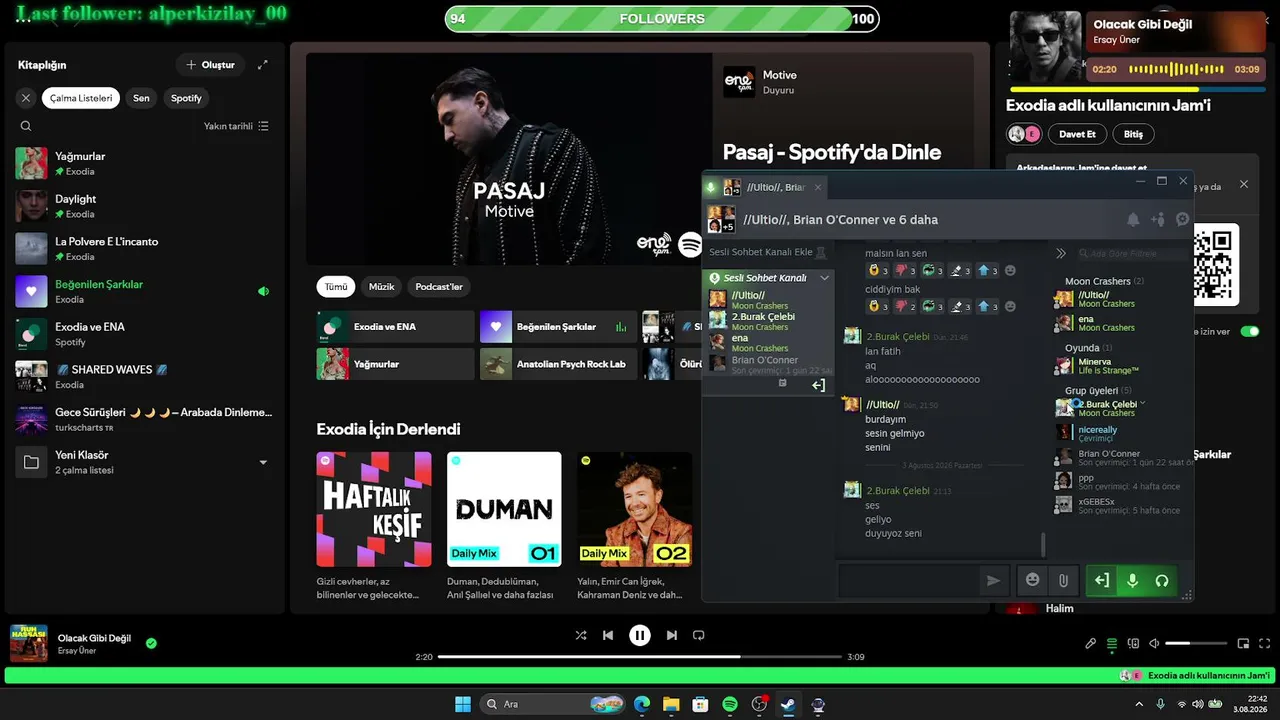Expand the library panel to full view
Image resolution: width=1280 pixels, height=720 pixels.
(262, 65)
